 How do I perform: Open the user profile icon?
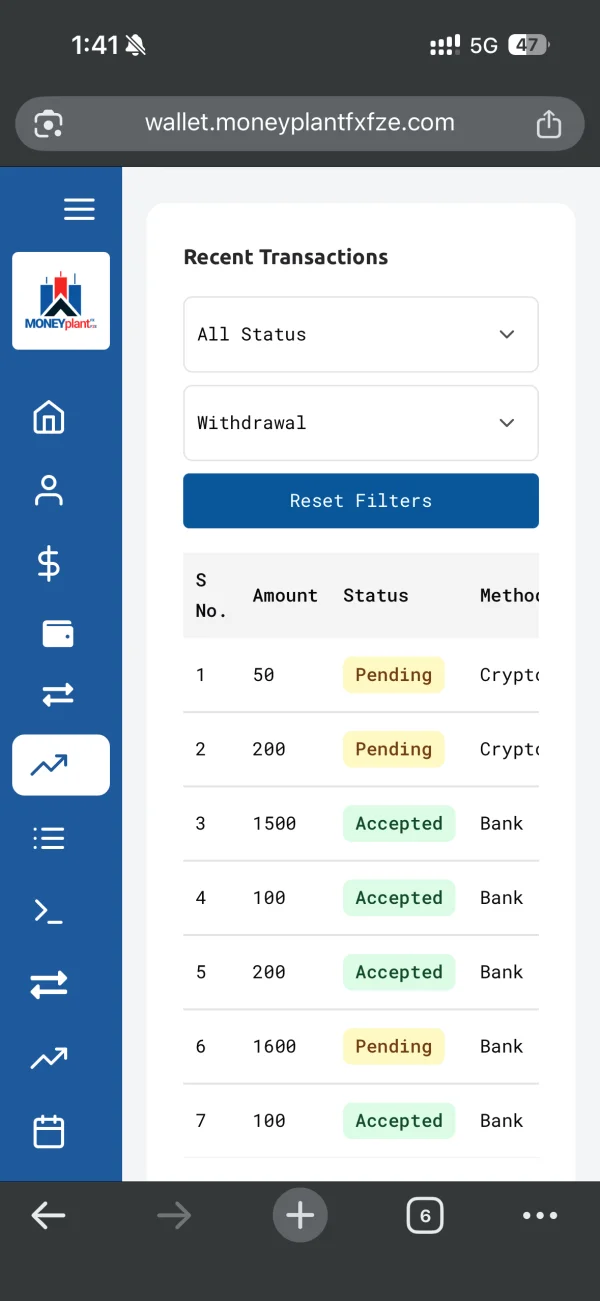coord(49,491)
